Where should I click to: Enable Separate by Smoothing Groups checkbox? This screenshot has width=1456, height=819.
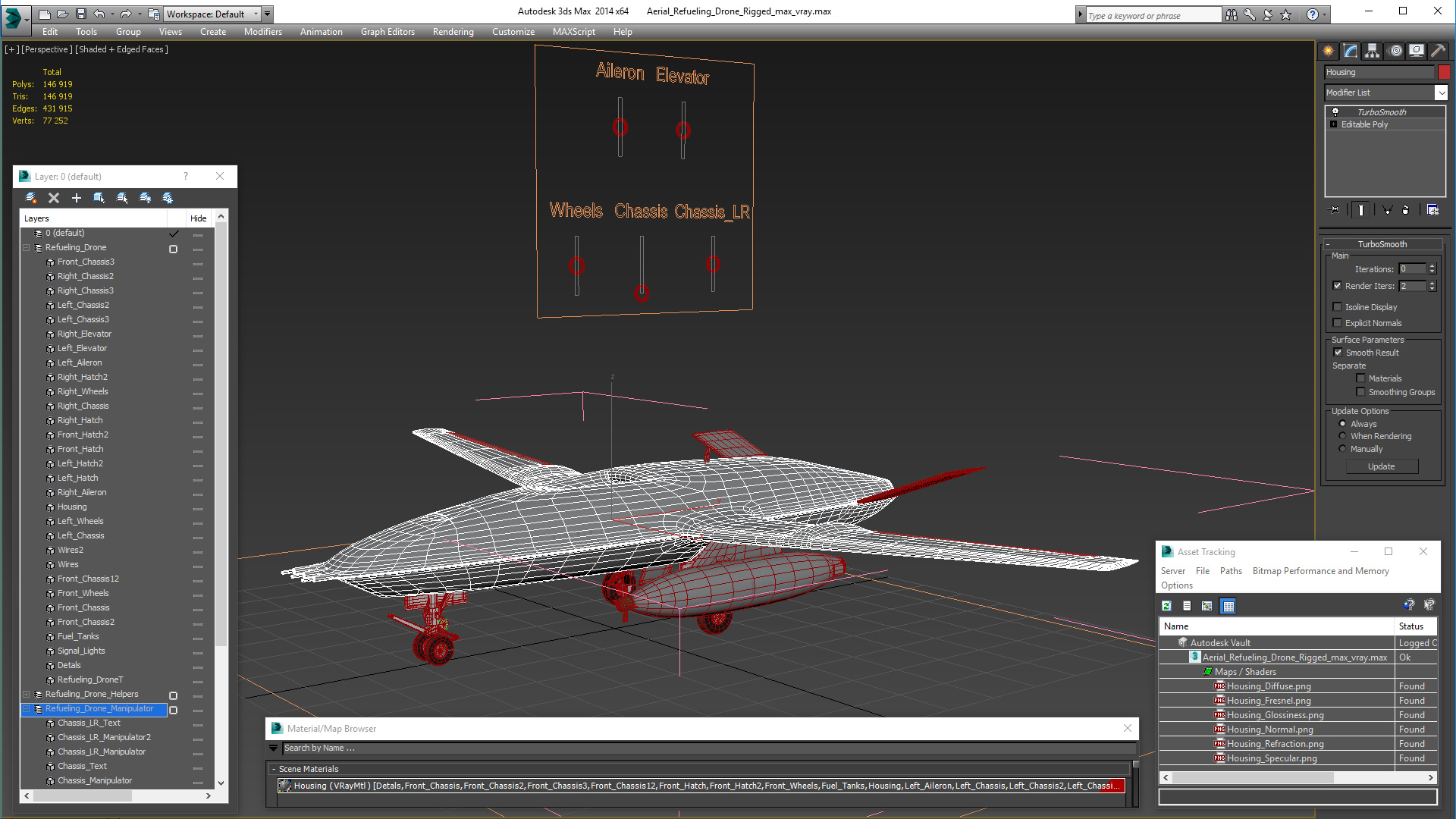[x=1361, y=392]
